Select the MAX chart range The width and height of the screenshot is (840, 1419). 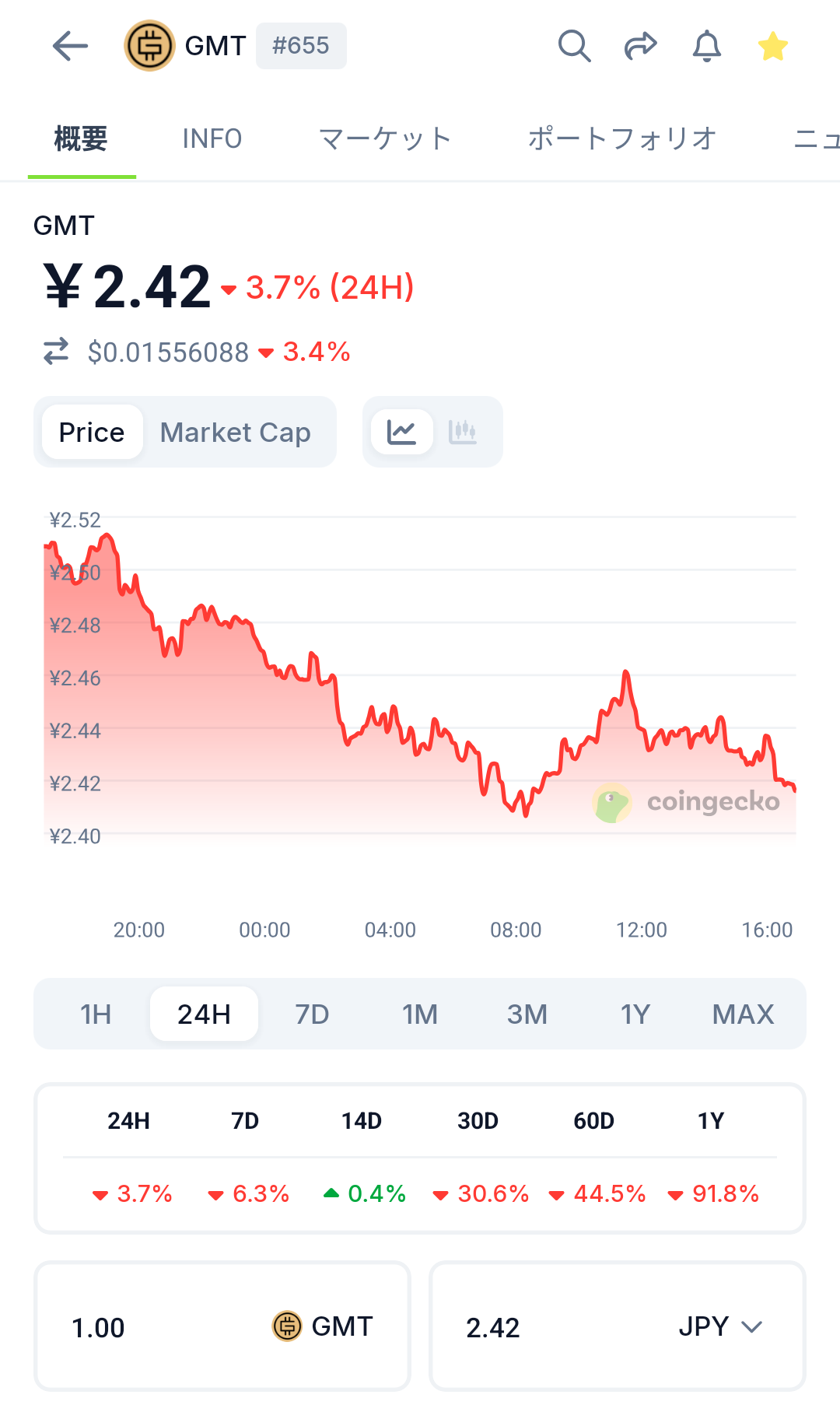[x=743, y=1014]
